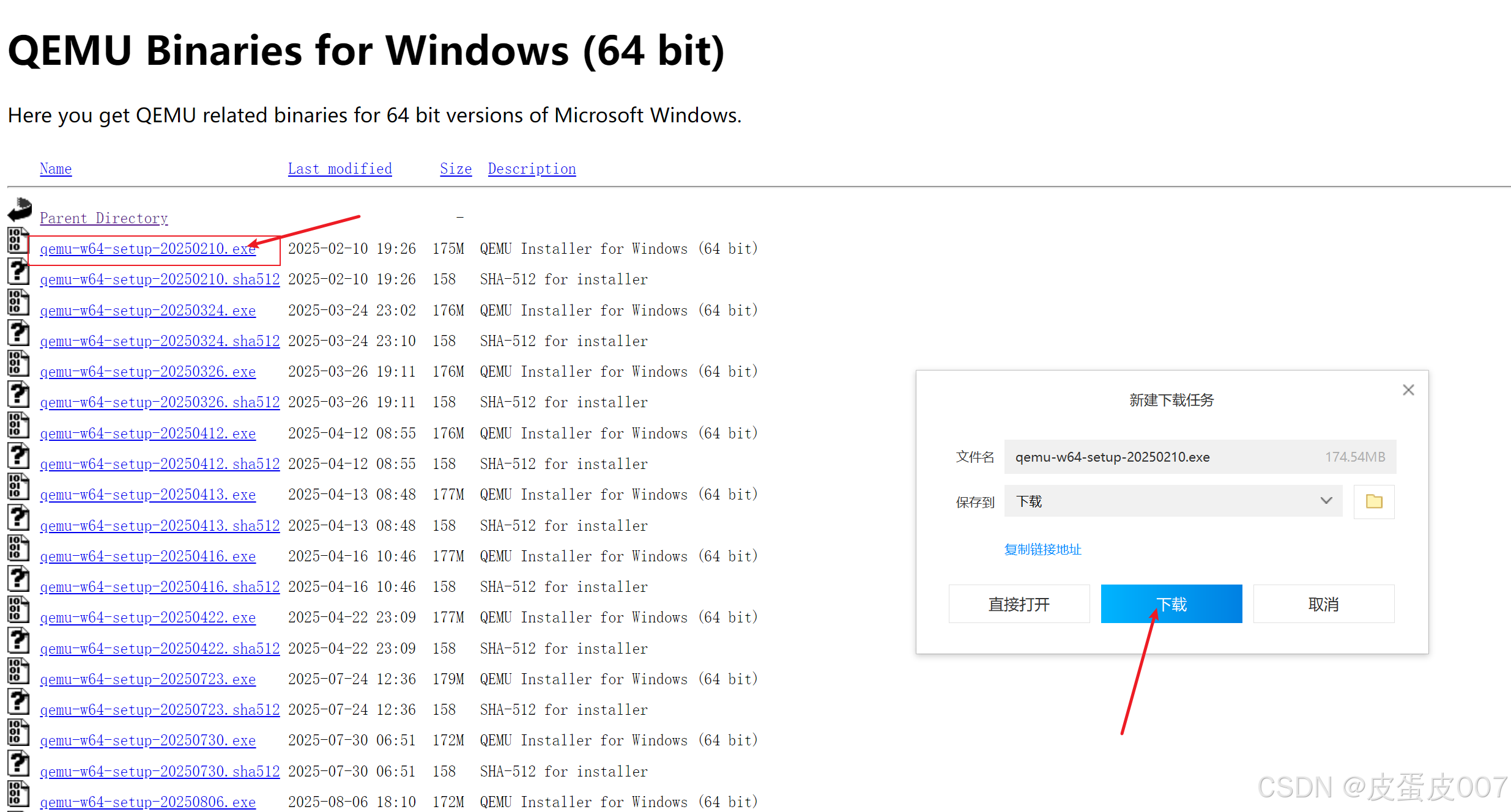The width and height of the screenshot is (1511, 812).
Task: Sort listing by Description column
Action: click(532, 169)
